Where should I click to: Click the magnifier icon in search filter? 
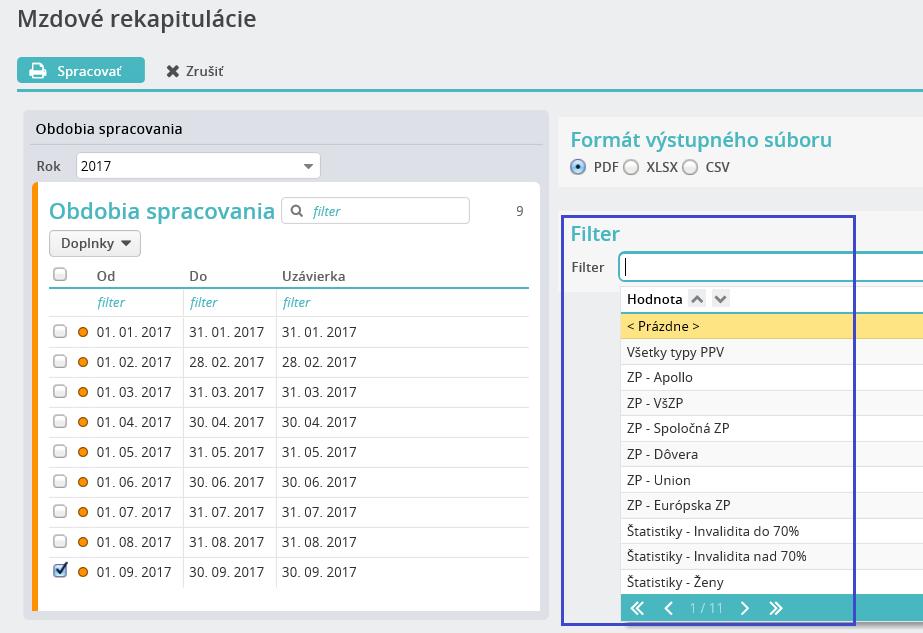click(297, 211)
